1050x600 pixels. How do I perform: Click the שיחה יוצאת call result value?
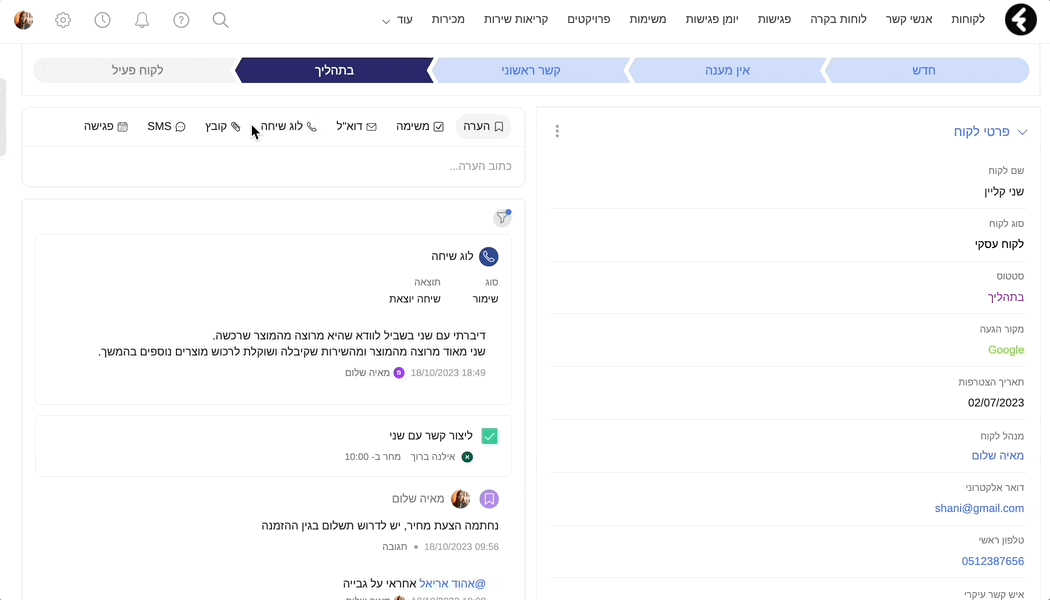pyautogui.click(x=415, y=299)
